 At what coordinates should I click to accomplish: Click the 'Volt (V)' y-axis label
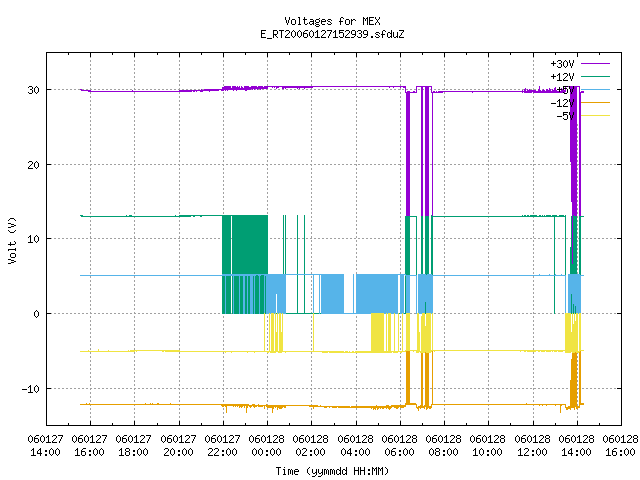[x=12, y=240]
